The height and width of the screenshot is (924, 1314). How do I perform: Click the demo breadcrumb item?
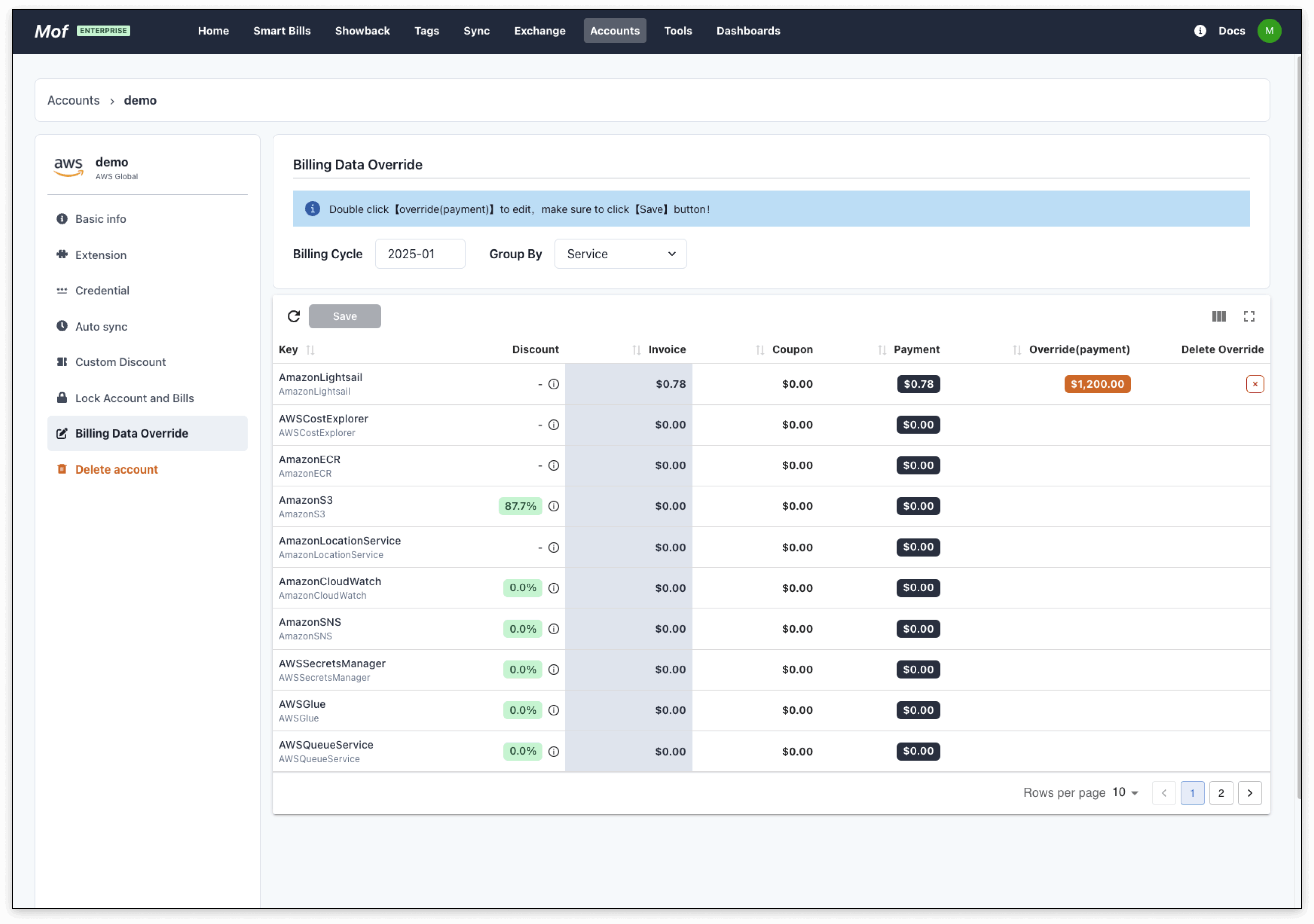coord(140,100)
